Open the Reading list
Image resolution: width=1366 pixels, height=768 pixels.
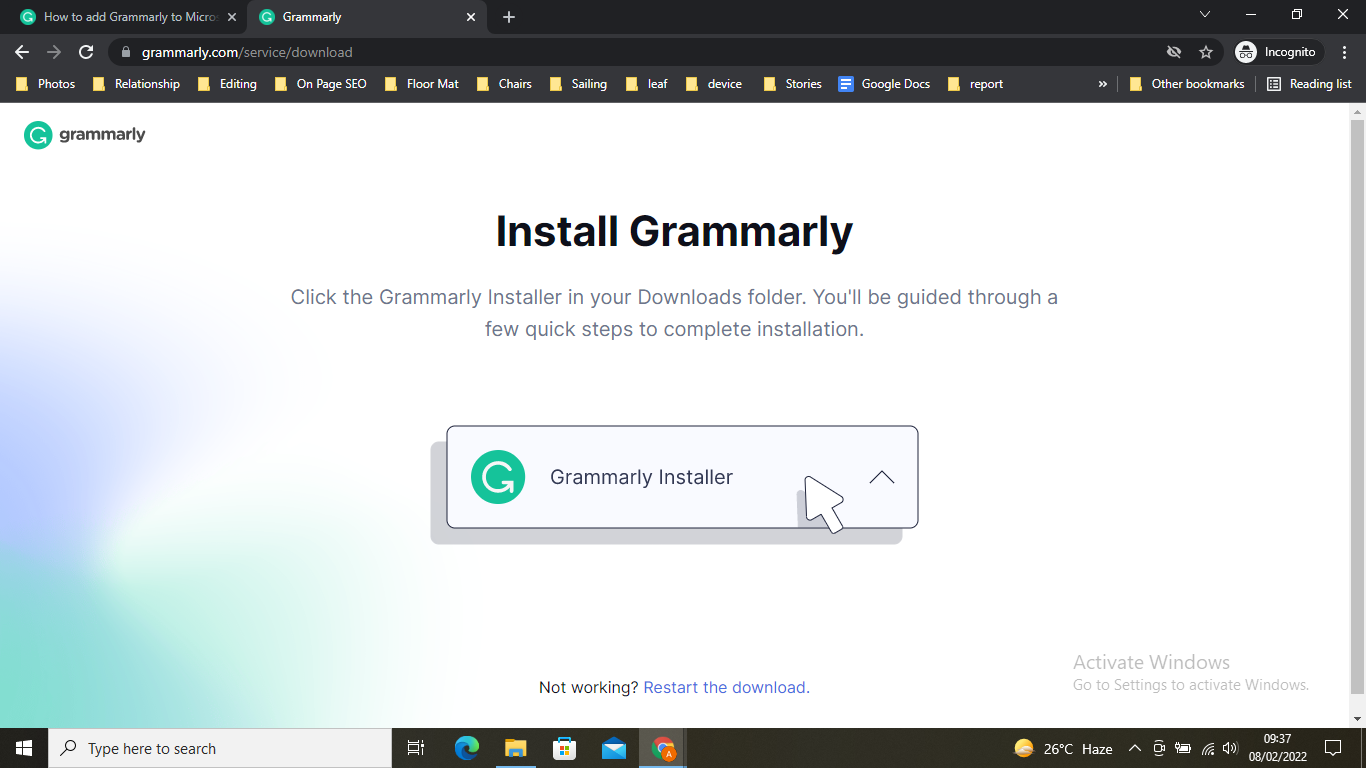tap(1309, 84)
